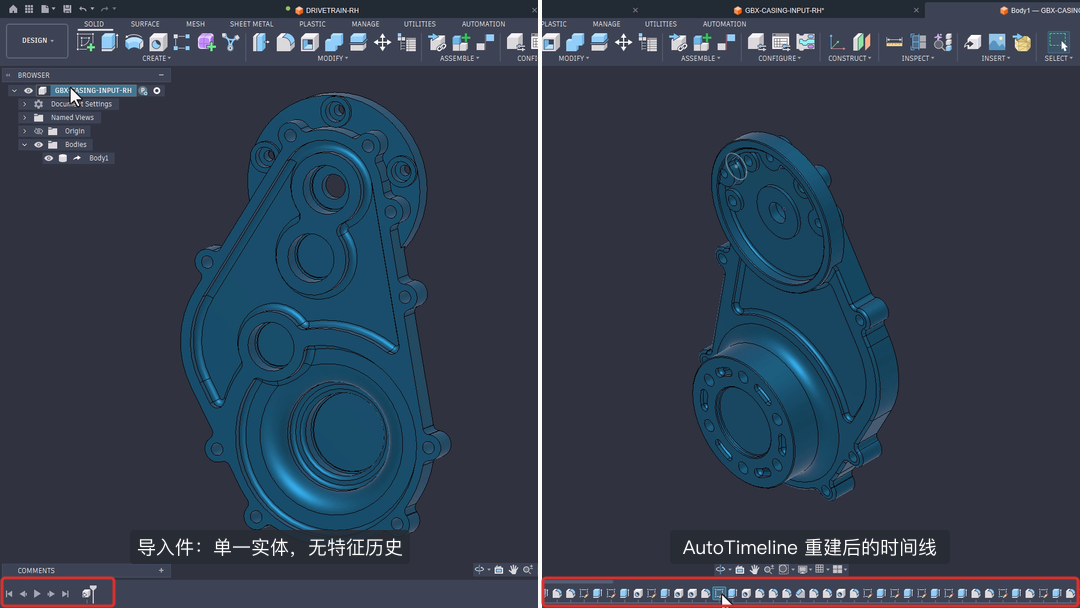Expand the Origin node

point(25,131)
